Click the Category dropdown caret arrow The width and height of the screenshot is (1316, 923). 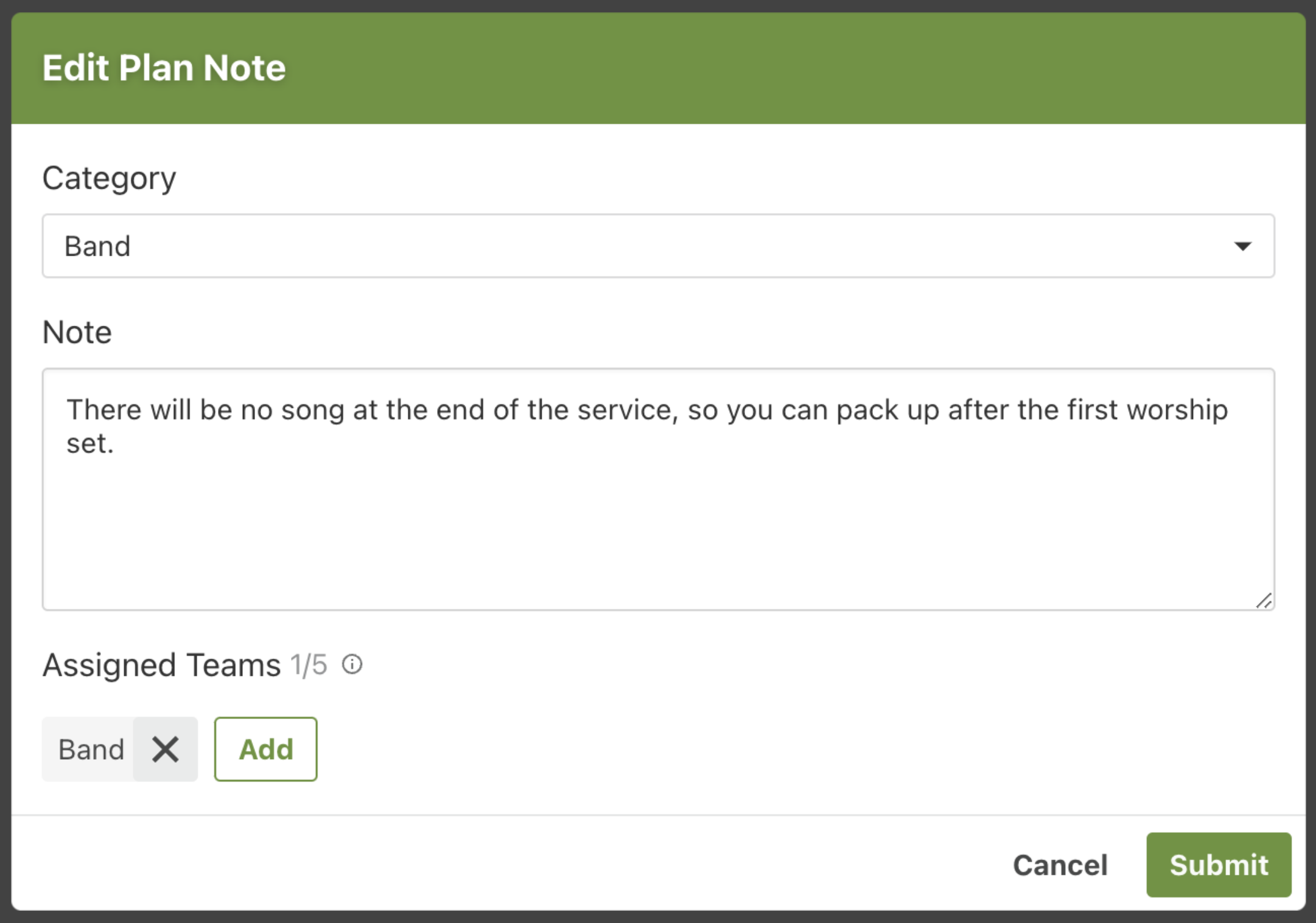[x=1242, y=246]
